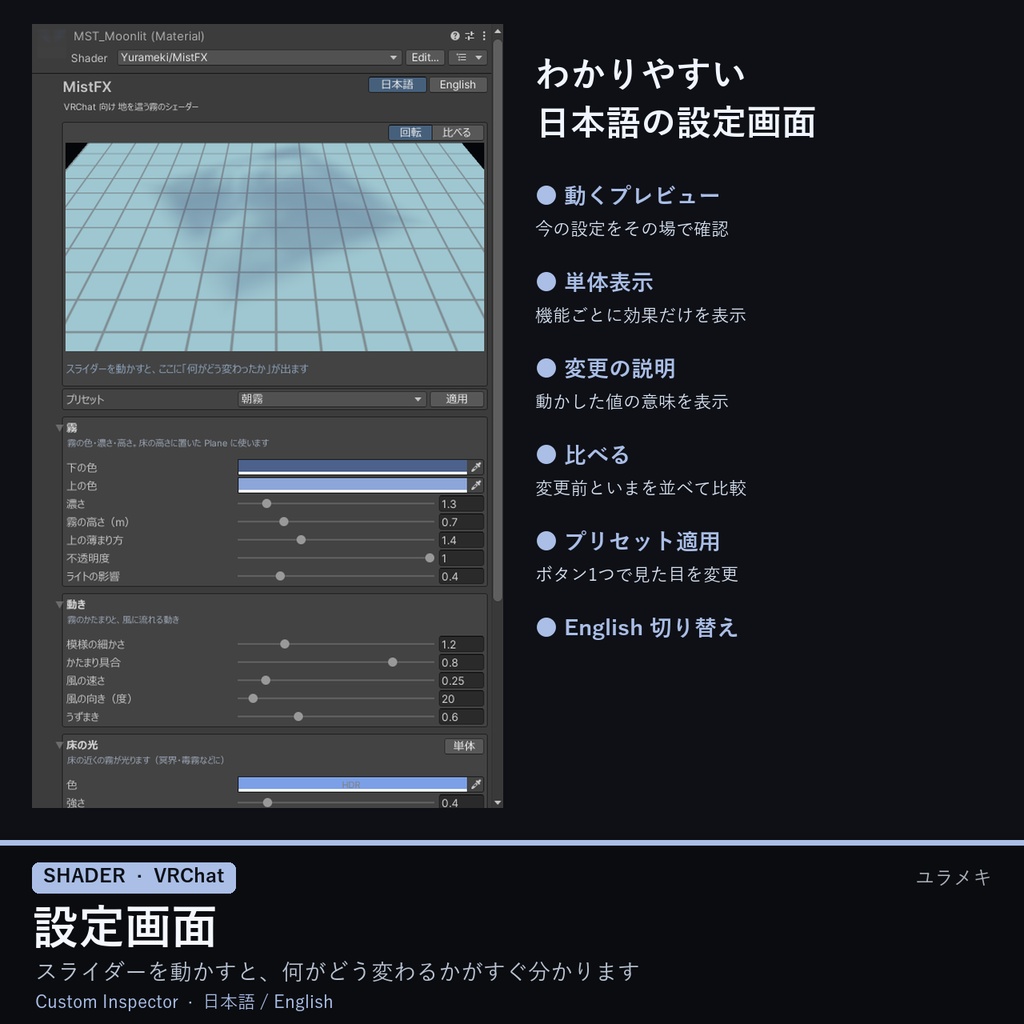Click the 濃さ slider handle
This screenshot has height=1024, width=1024.
click(x=266, y=504)
